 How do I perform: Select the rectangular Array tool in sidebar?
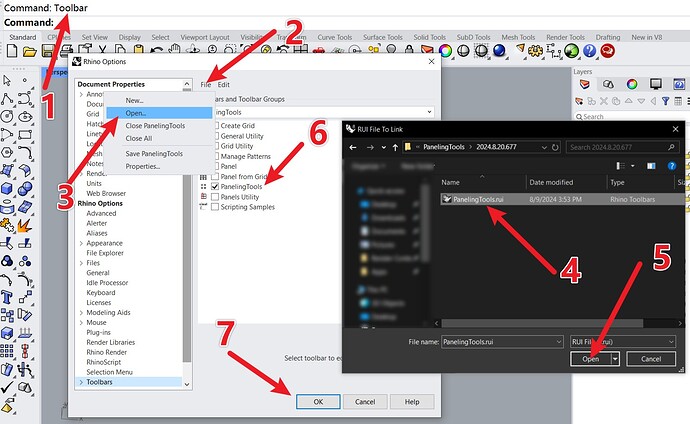(x=7, y=351)
